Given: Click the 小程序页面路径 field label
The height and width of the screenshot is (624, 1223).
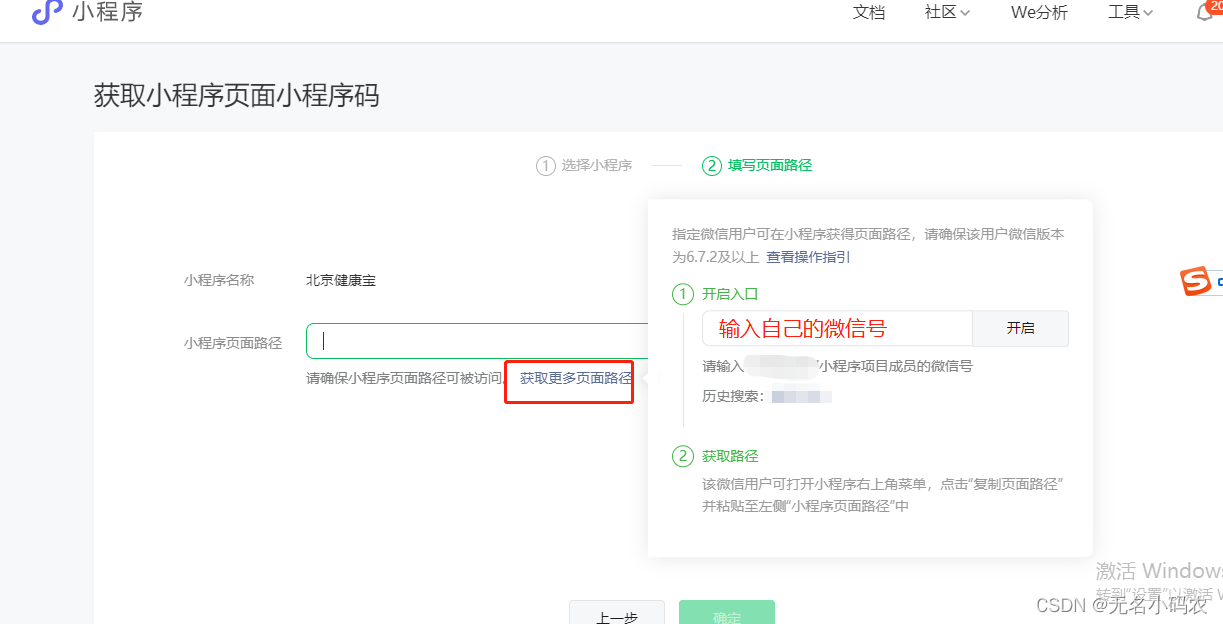Looking at the screenshot, I should pyautogui.click(x=233, y=343).
